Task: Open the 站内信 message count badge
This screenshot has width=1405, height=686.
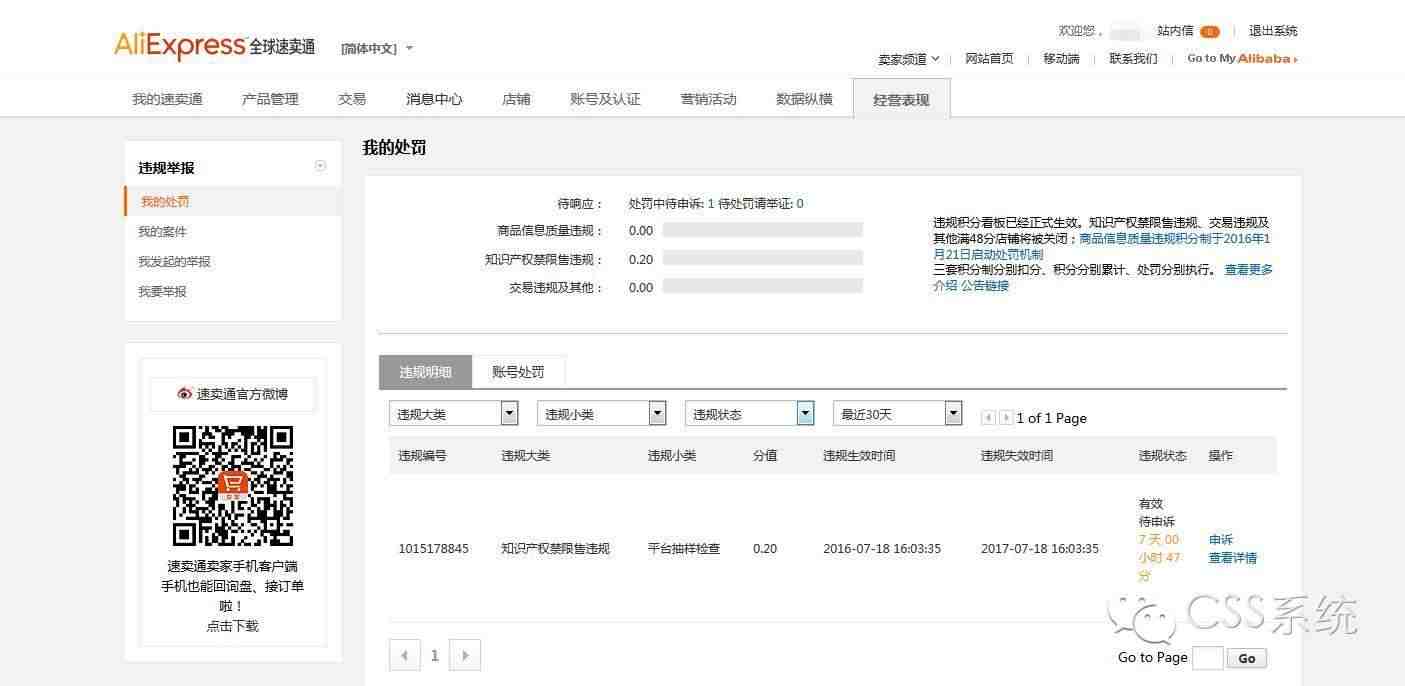Action: (x=1209, y=31)
